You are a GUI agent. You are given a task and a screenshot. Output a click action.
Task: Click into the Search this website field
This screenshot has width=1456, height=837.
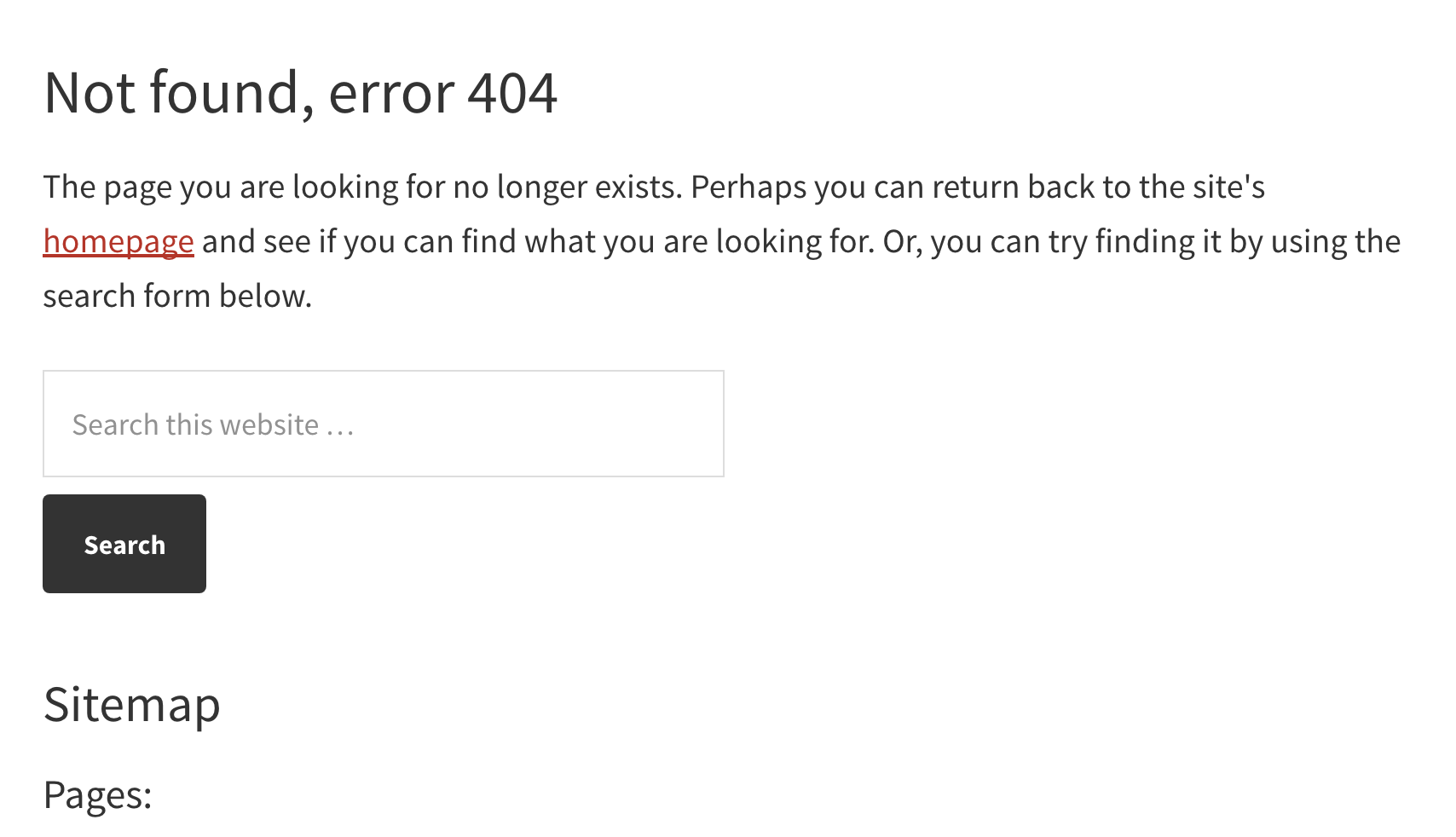point(384,424)
